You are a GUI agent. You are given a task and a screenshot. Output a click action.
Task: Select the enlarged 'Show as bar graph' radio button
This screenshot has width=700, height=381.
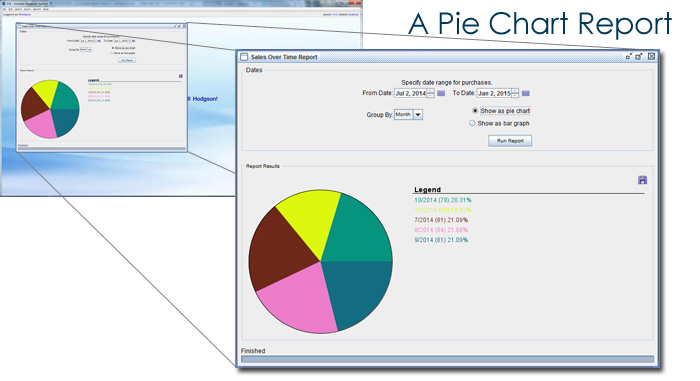coord(472,123)
